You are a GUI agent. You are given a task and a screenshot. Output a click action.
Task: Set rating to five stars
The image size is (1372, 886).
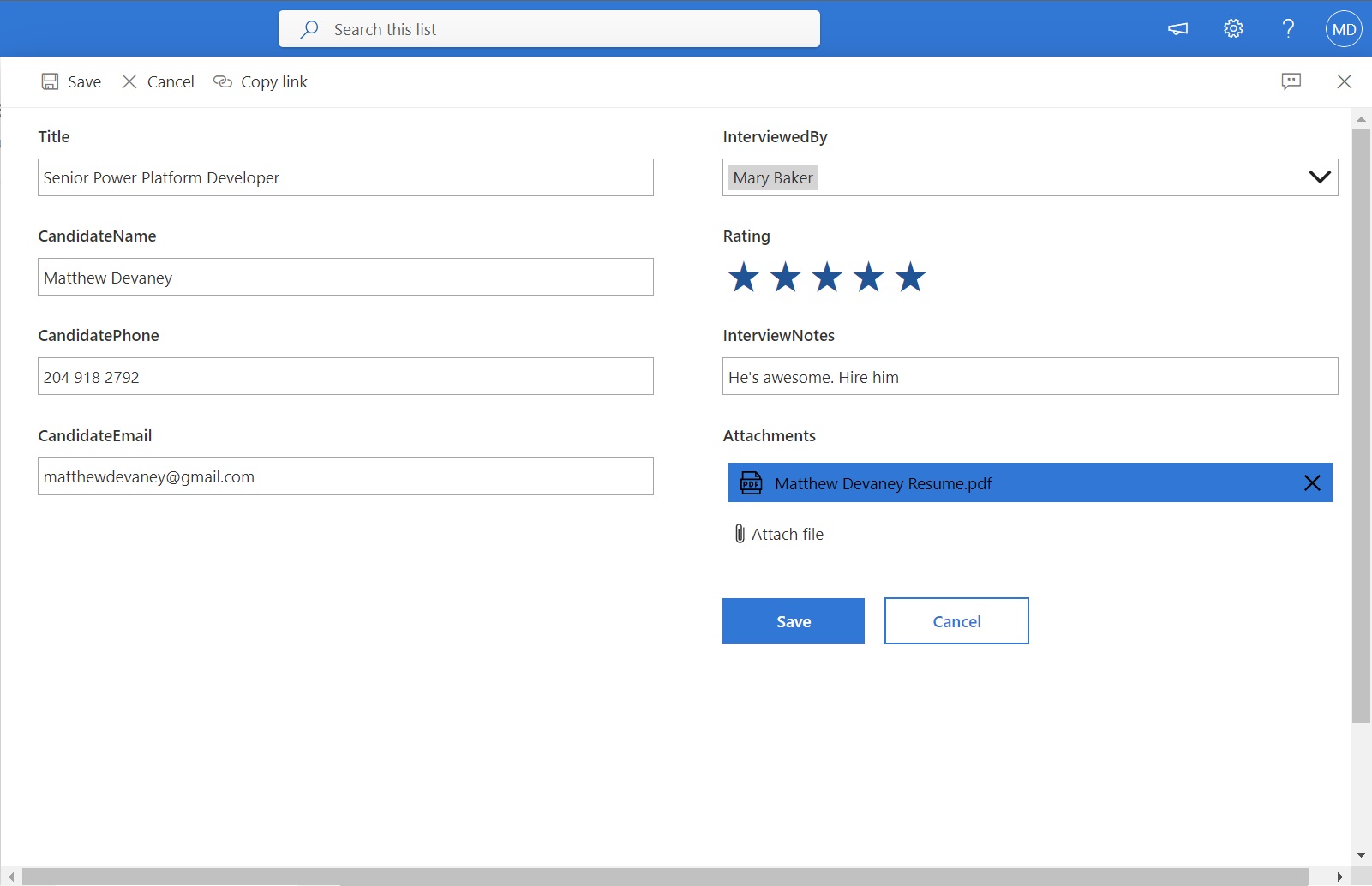pyautogui.click(x=910, y=277)
